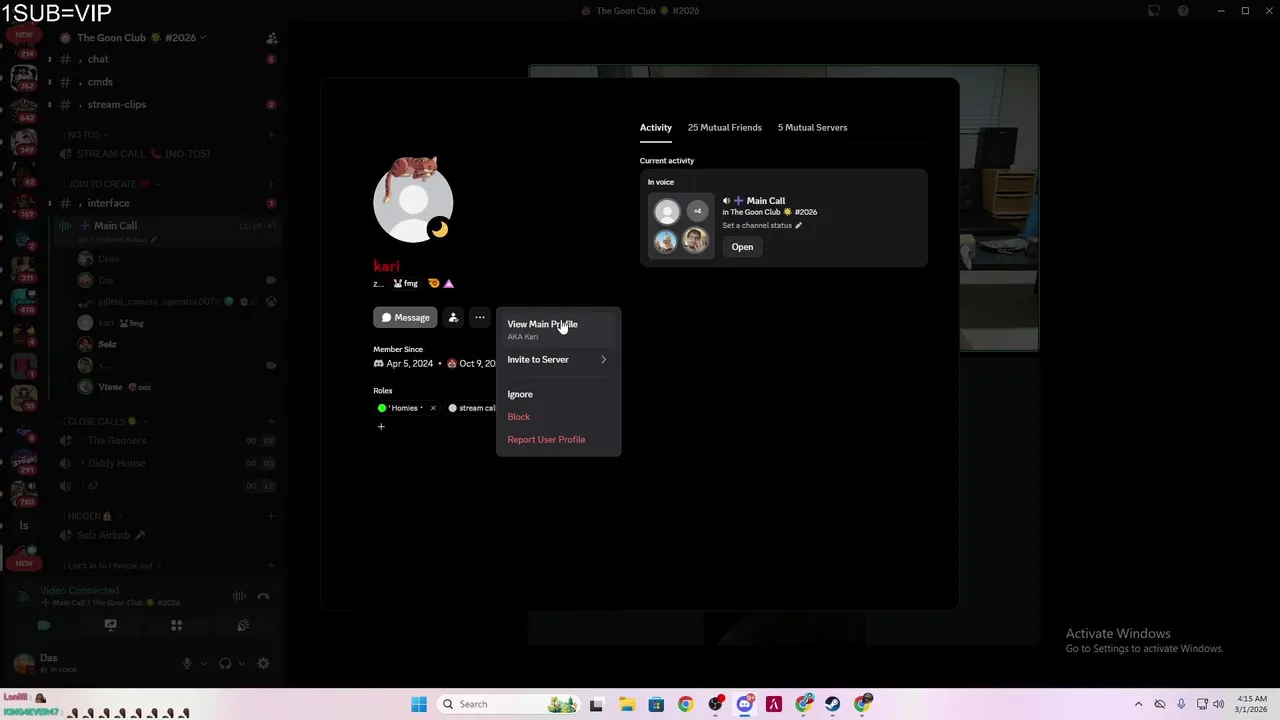Screen dimensions: 1280x720
Task: Toggle noise suppression waveform icon
Action: pos(239,597)
